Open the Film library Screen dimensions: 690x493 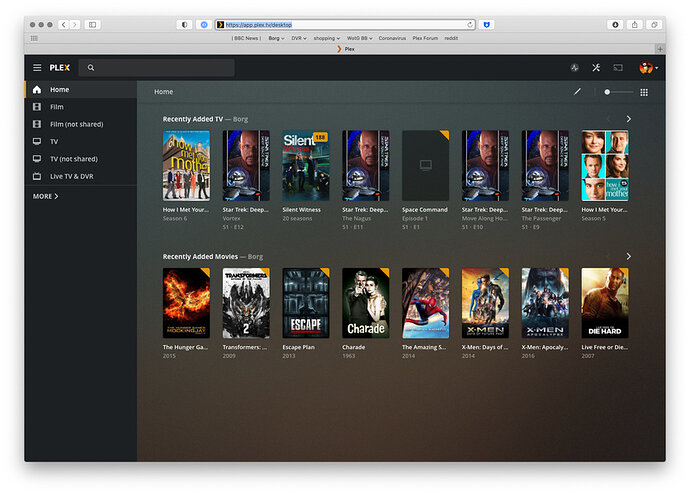click(81, 107)
